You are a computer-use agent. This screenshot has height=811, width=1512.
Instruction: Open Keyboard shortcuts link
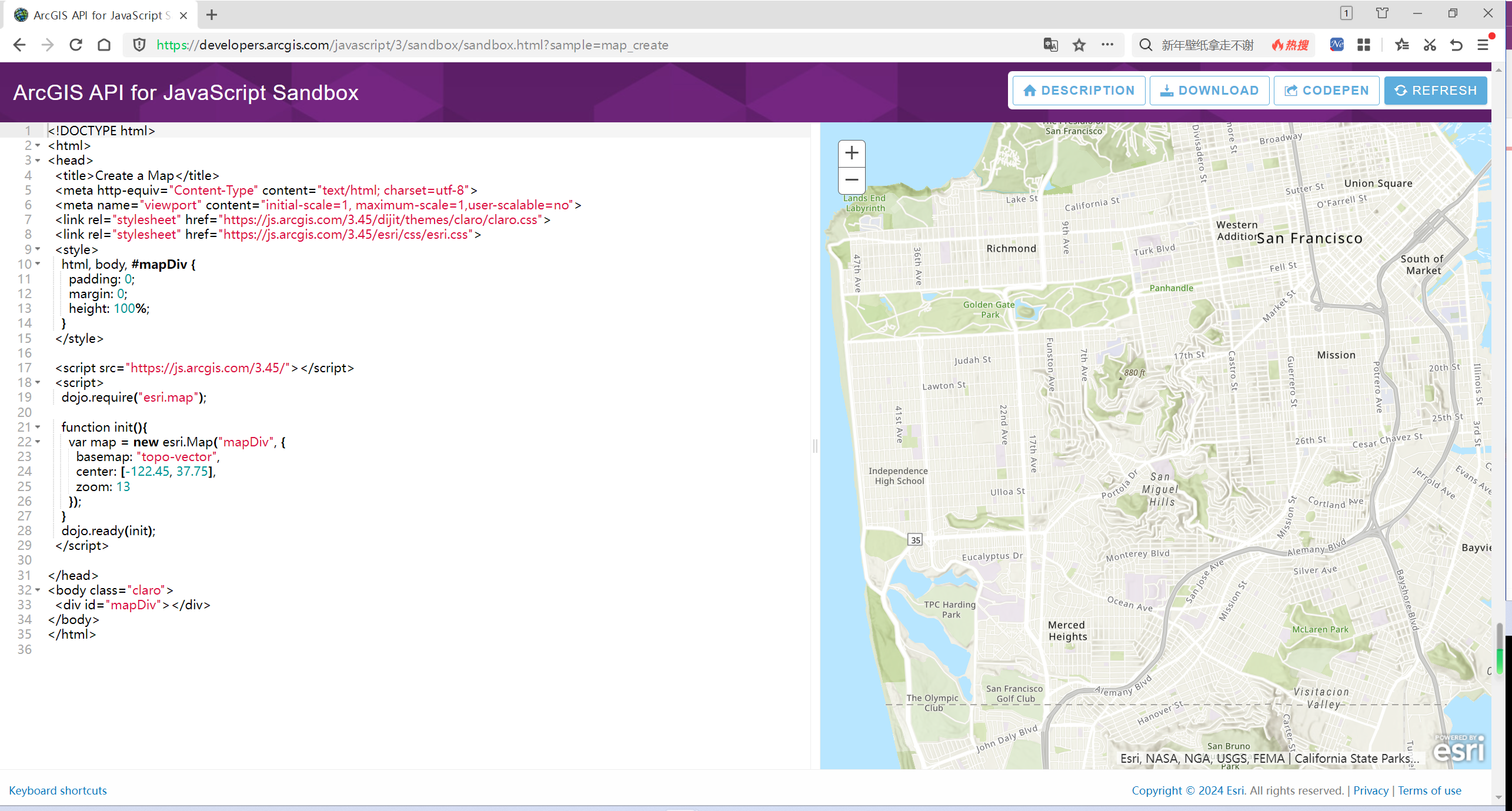pyautogui.click(x=58, y=790)
